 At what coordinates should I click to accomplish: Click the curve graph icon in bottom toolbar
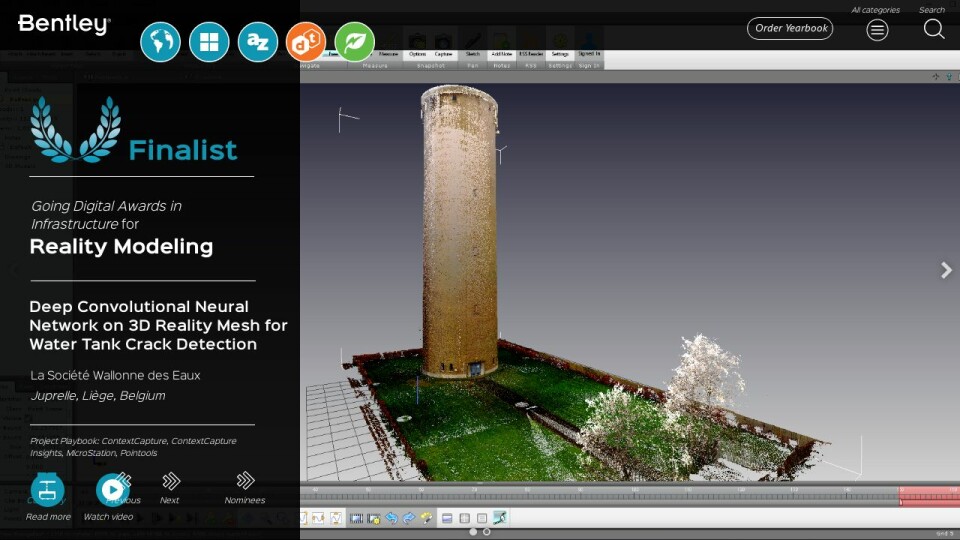click(x=318, y=518)
